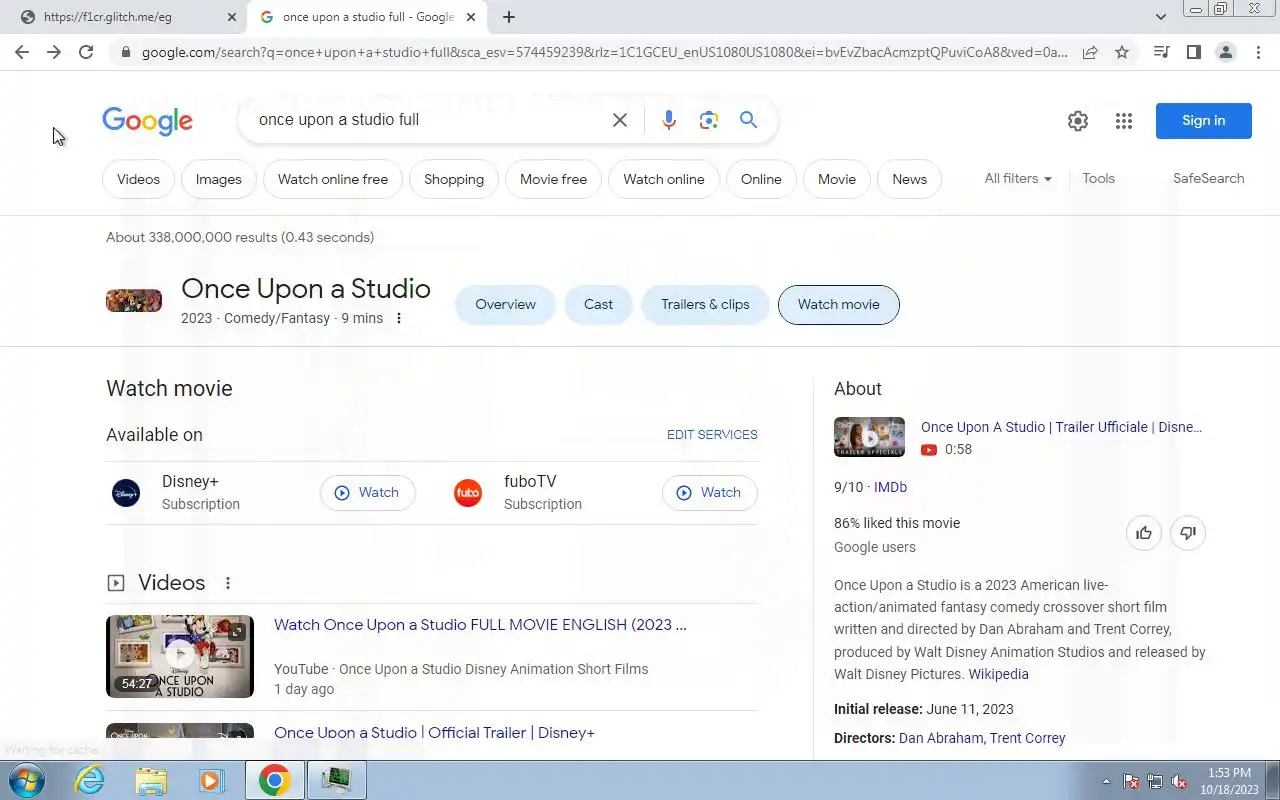This screenshot has width=1280, height=800.
Task: Like the movie with thumbs up
Action: point(1144,533)
